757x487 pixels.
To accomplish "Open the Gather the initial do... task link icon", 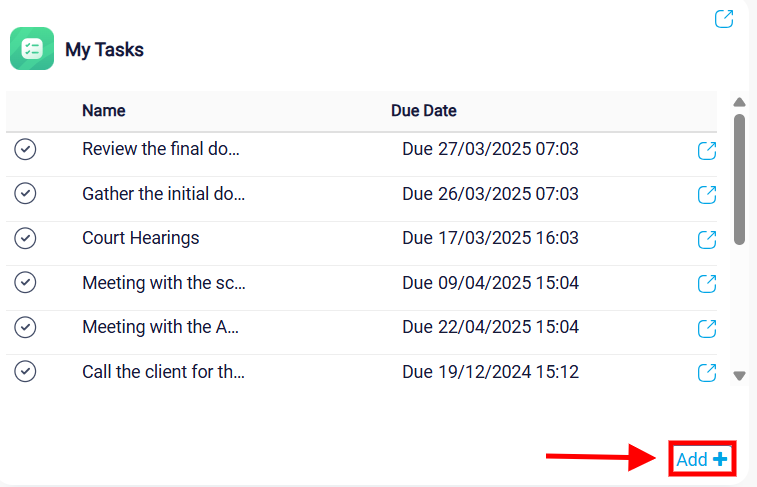I will coord(707,195).
